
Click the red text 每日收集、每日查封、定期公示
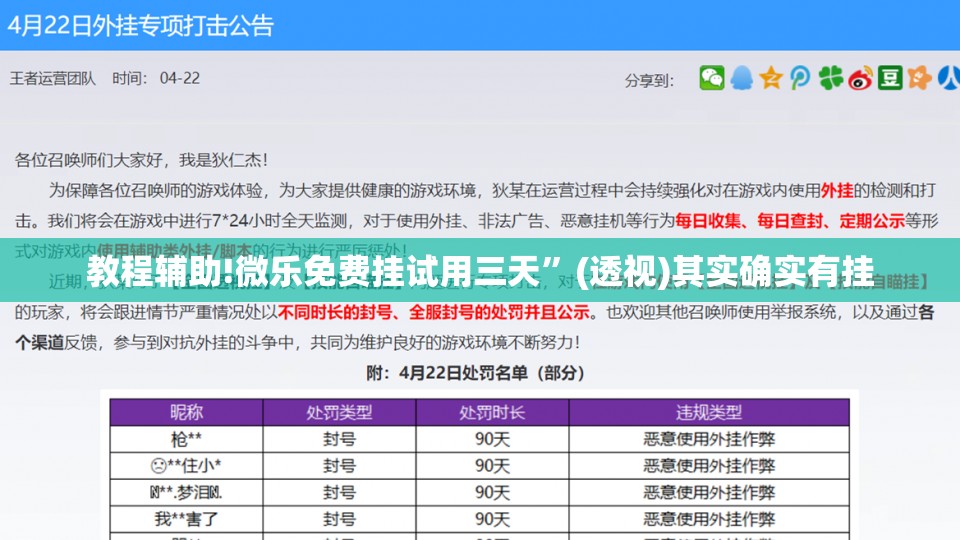(x=790, y=220)
